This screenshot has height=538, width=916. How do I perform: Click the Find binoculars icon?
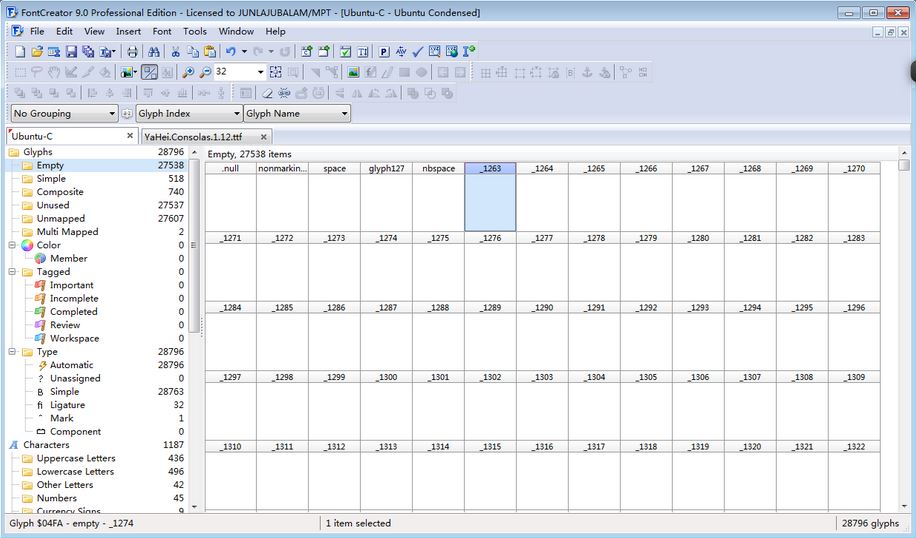[x=153, y=51]
